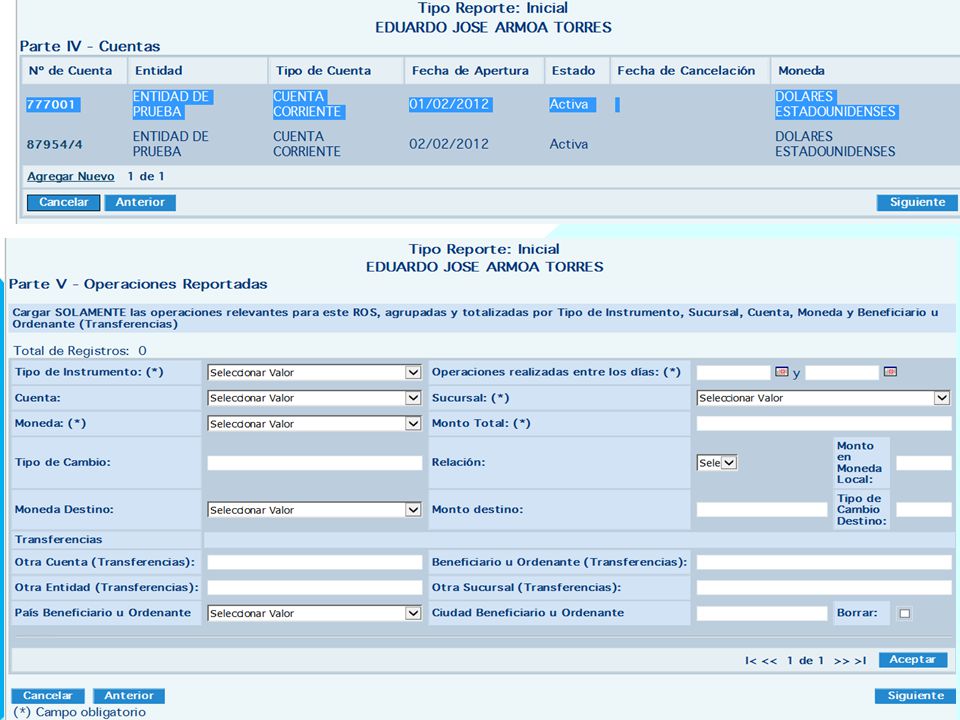Expand the País Beneficiario u Ordenante dropdown

(x=315, y=613)
